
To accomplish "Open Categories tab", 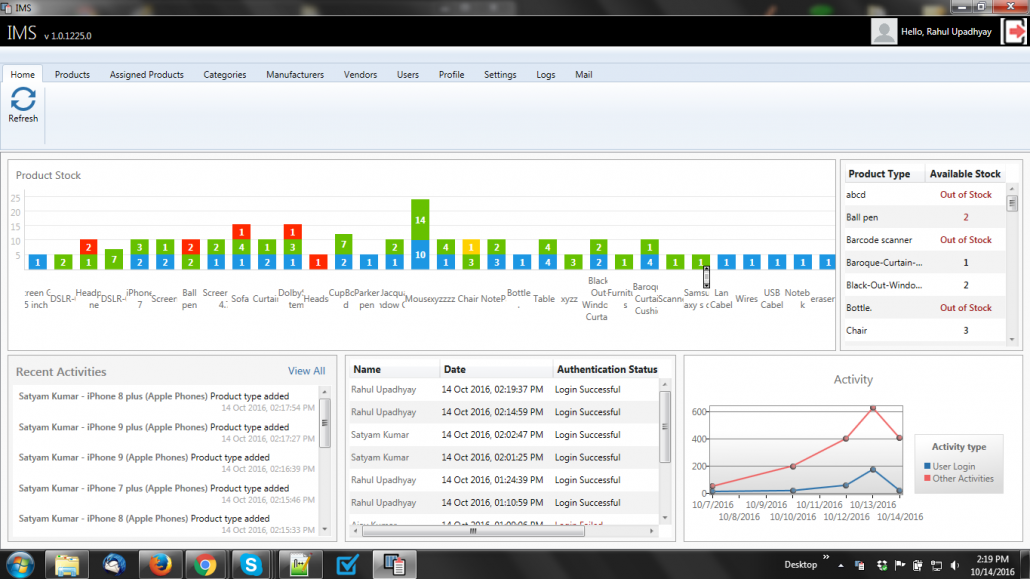I will pos(225,74).
